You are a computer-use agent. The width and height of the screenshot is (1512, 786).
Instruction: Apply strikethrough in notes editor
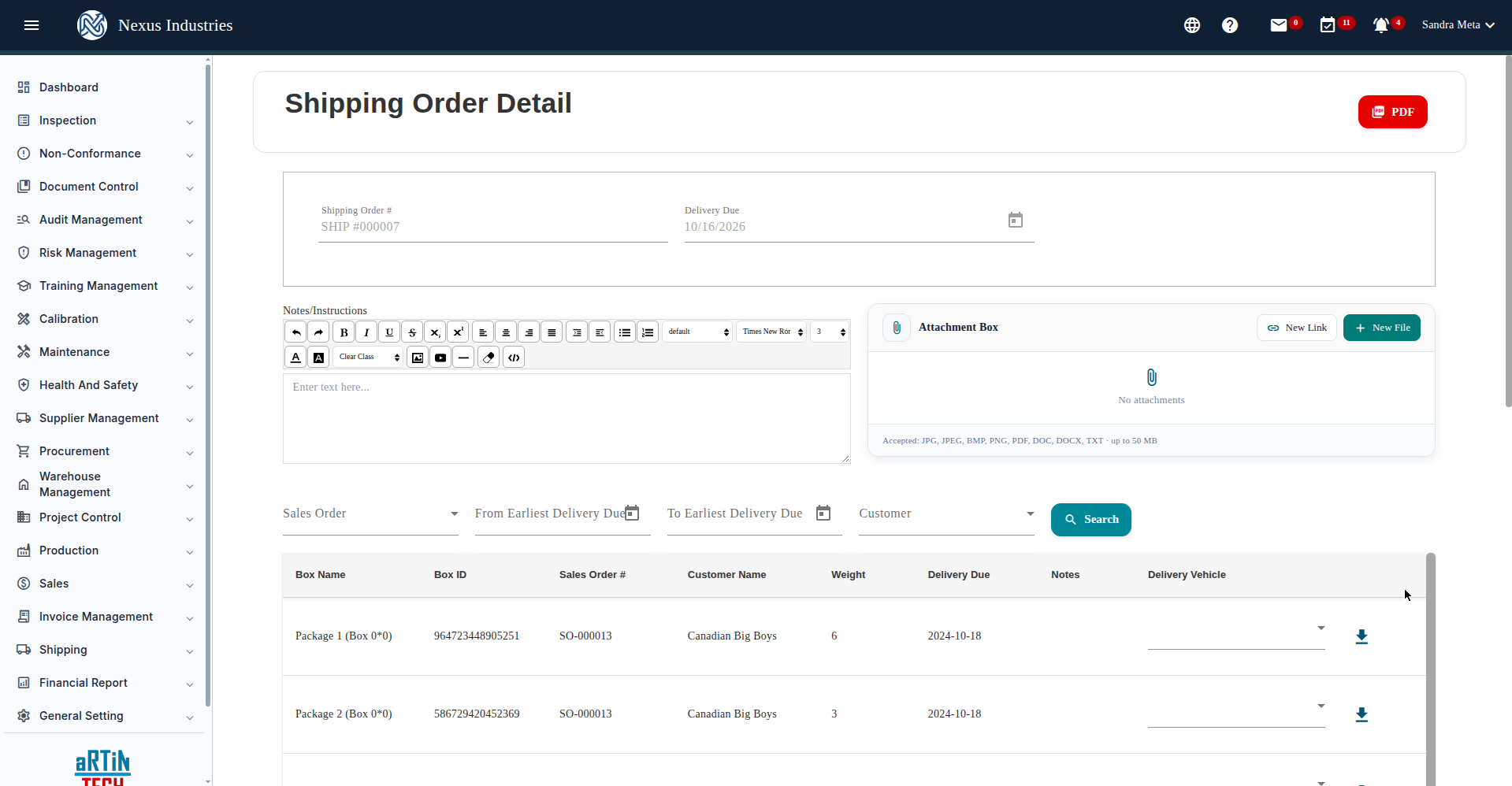pos(412,332)
